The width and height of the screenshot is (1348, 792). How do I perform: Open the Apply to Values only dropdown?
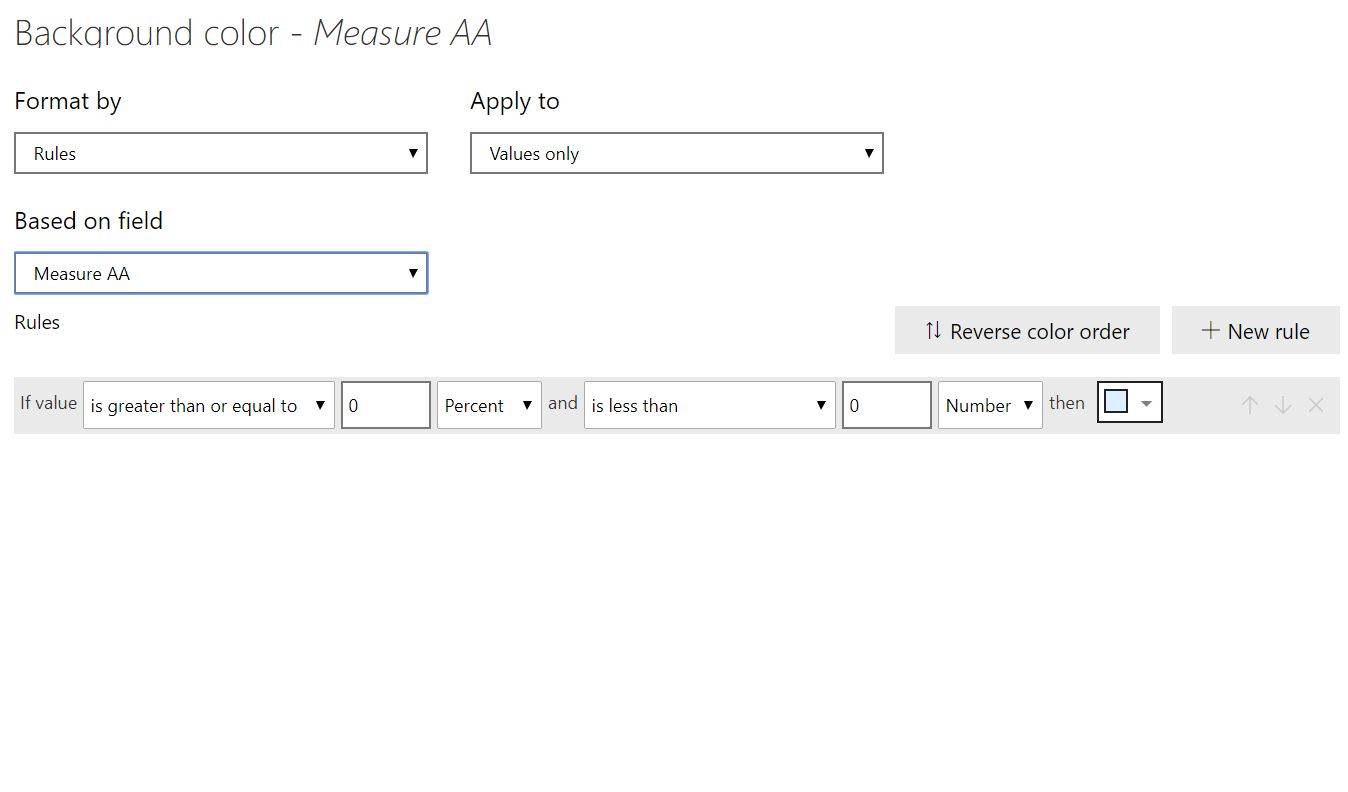pos(677,153)
